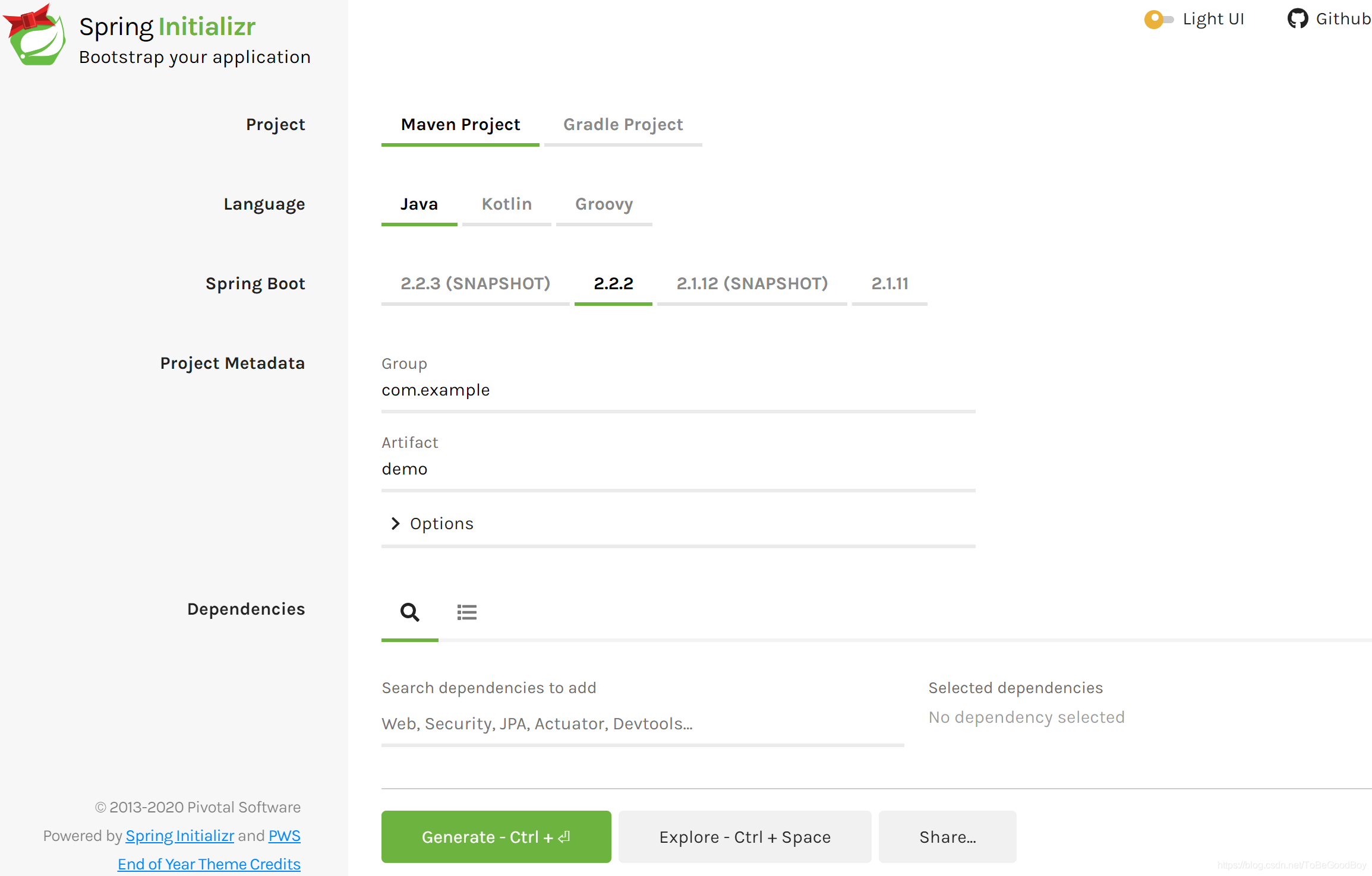1372x876 pixels.
Task: Select Groovy language tab
Action: pyautogui.click(x=604, y=204)
